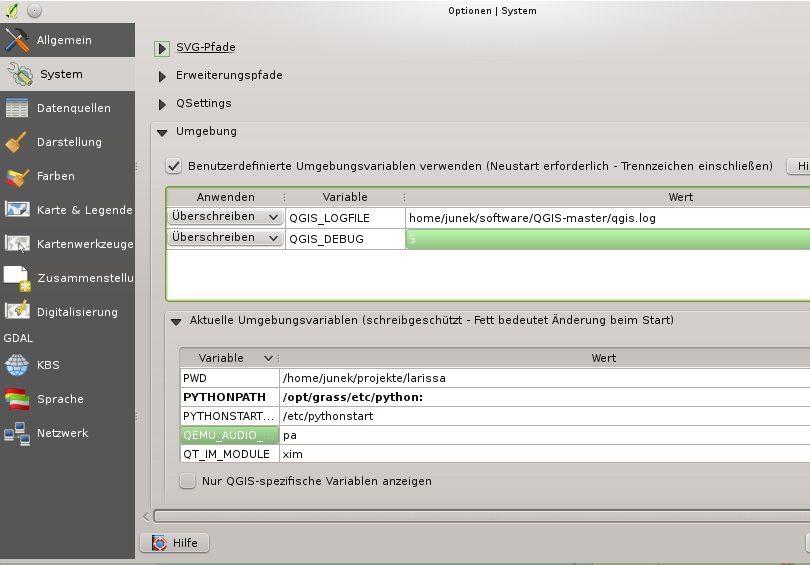The height and width of the screenshot is (565, 810).
Task: Open the Farben color icon
Action: click(17, 176)
